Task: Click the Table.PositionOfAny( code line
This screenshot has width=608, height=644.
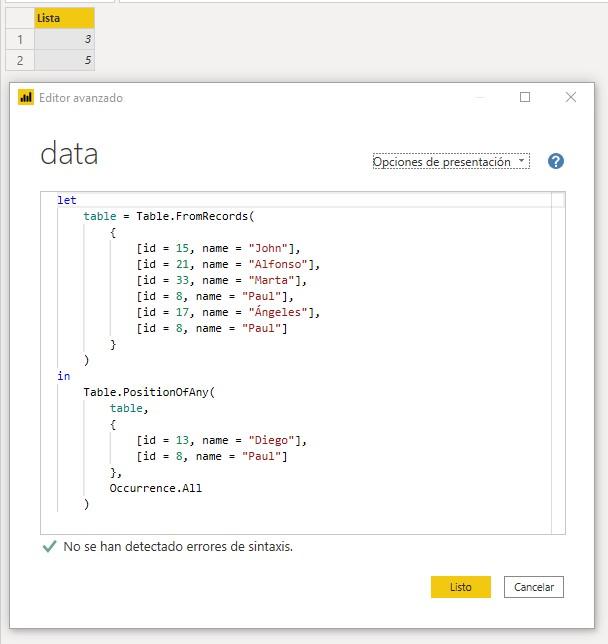Action: 149,392
